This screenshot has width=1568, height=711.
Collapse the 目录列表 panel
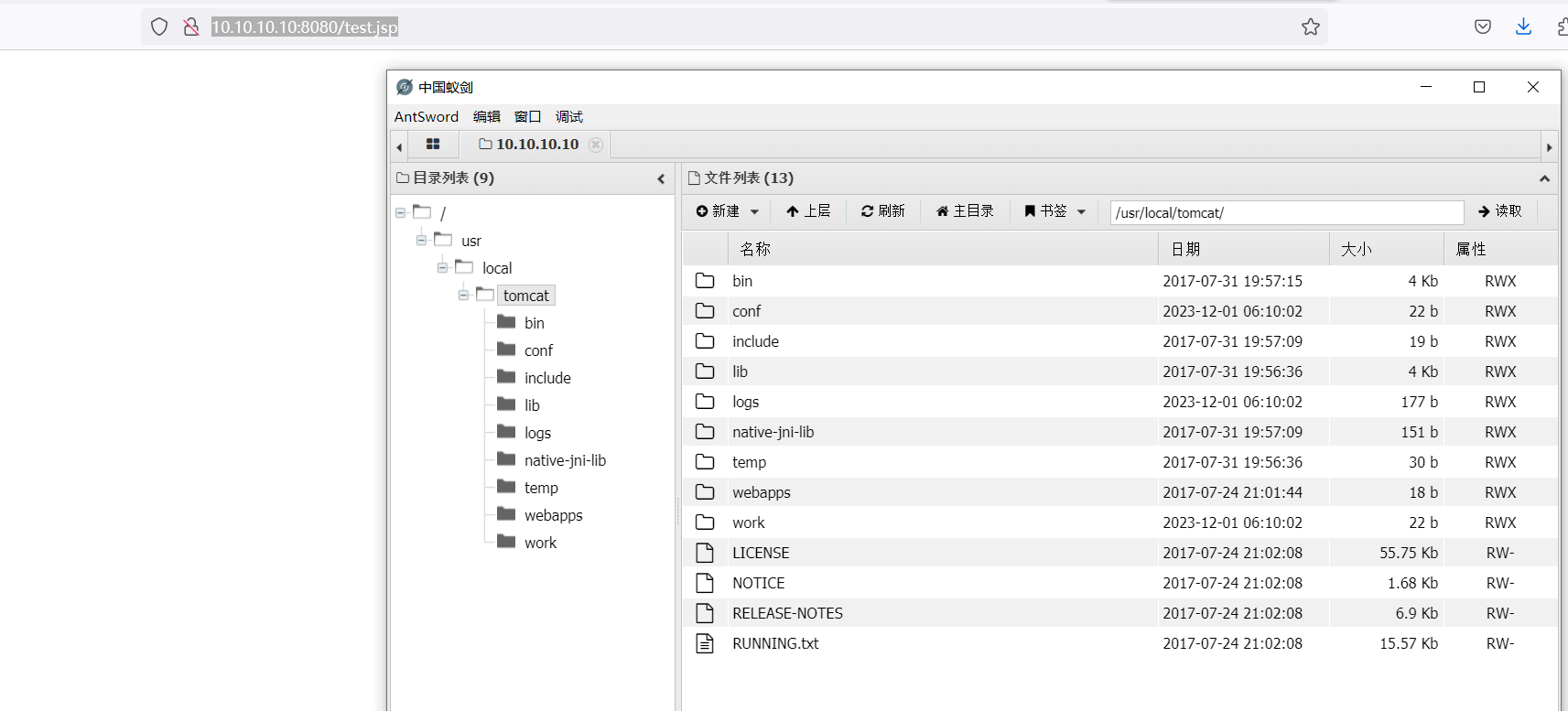[x=661, y=178]
